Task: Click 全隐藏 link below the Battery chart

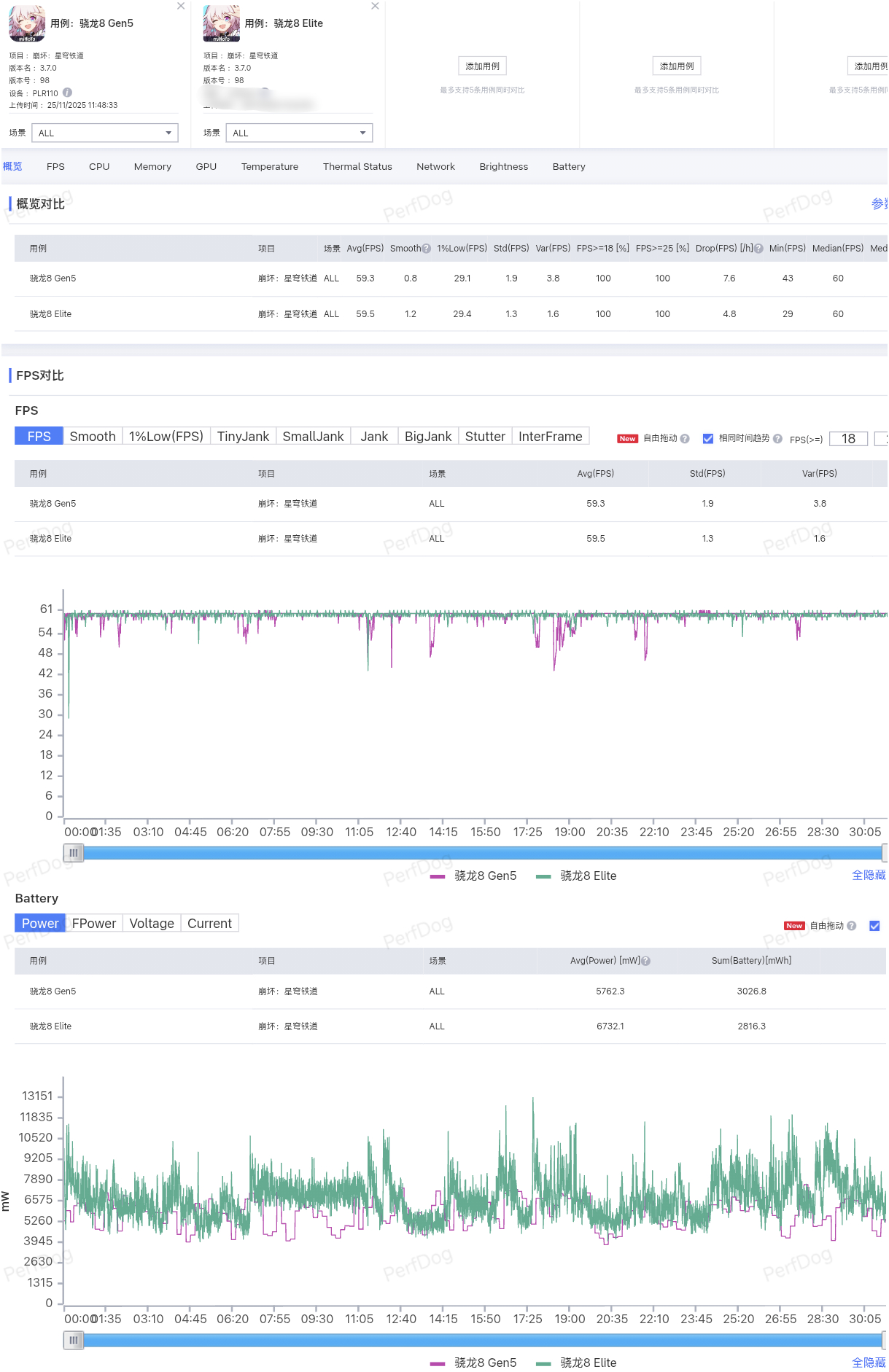Action: (x=868, y=1363)
